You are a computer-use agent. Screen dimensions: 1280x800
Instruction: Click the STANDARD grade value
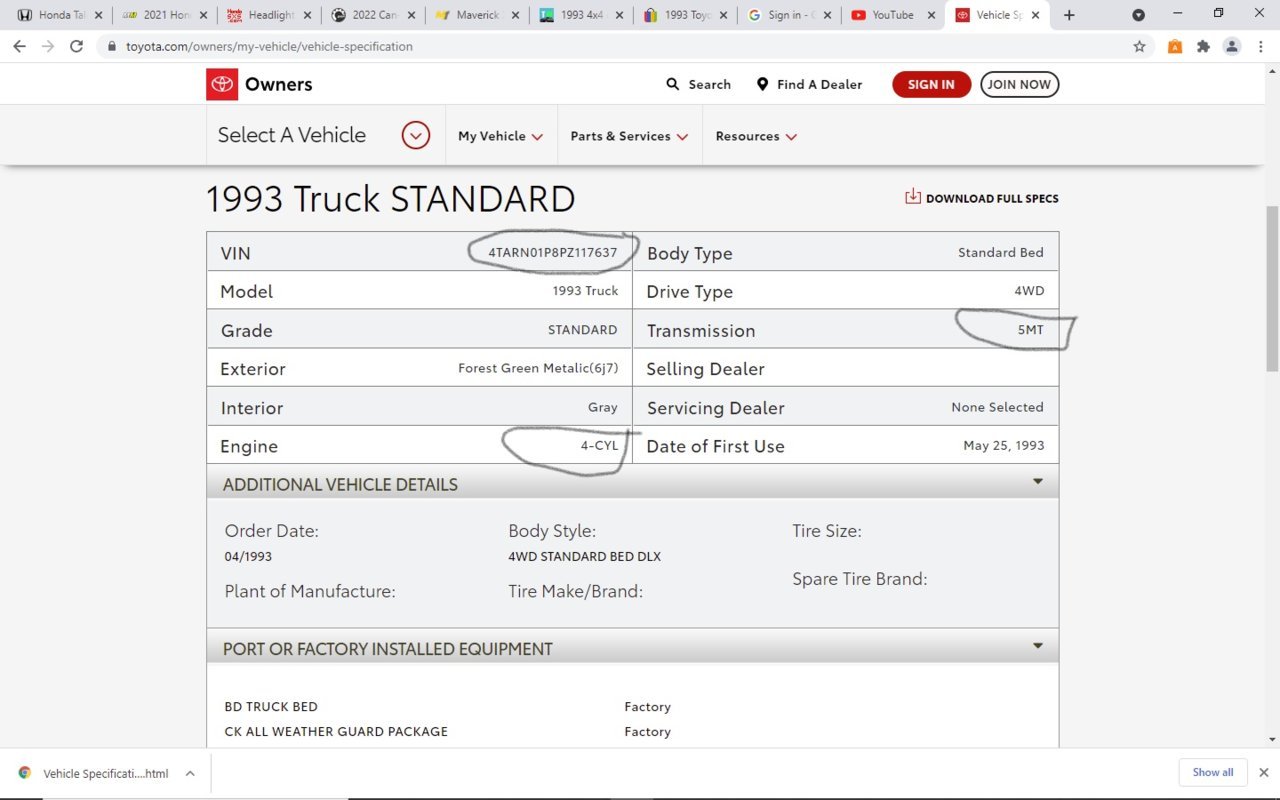coord(583,330)
